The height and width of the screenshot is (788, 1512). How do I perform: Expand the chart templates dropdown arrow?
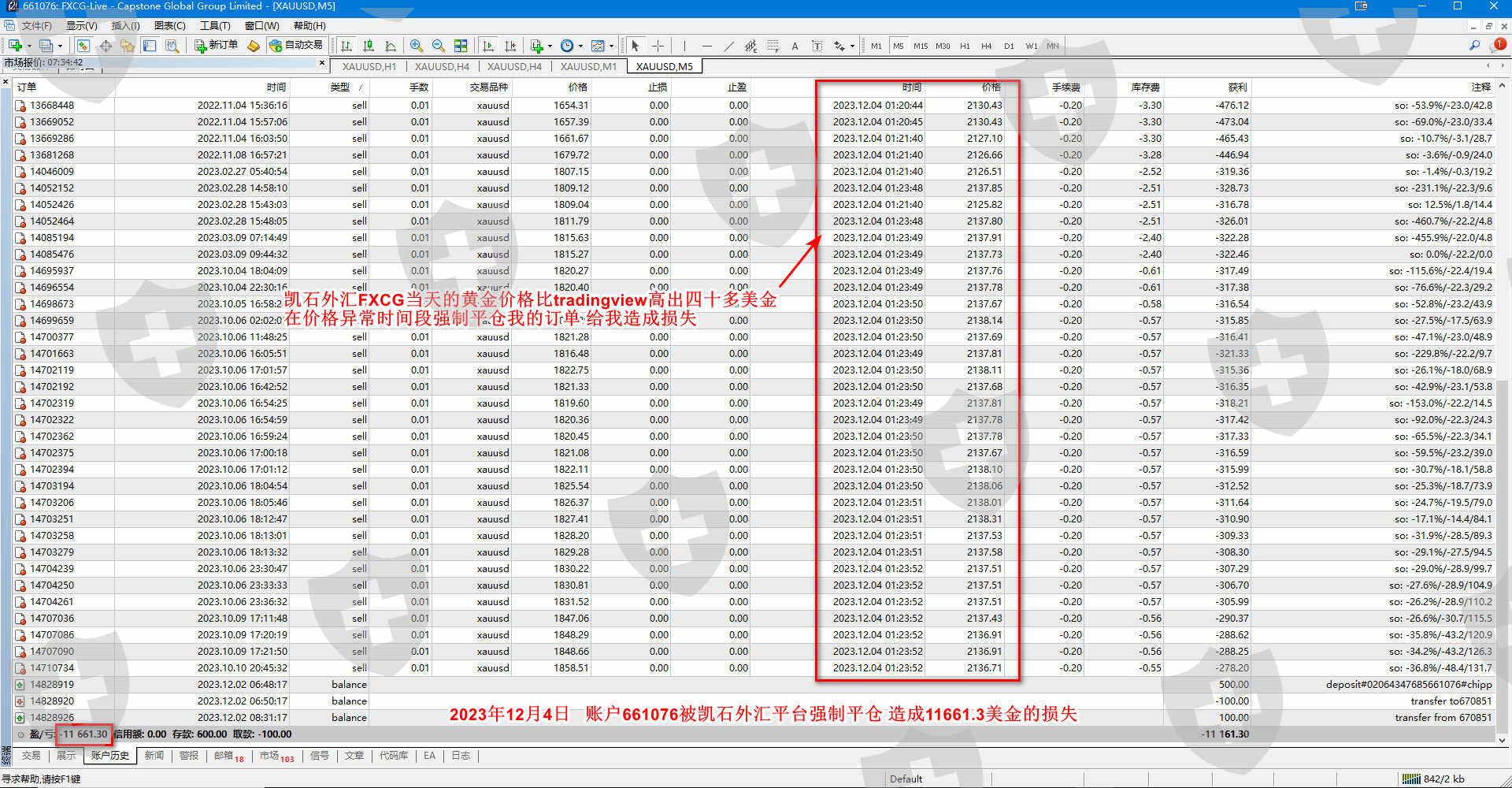(x=611, y=46)
